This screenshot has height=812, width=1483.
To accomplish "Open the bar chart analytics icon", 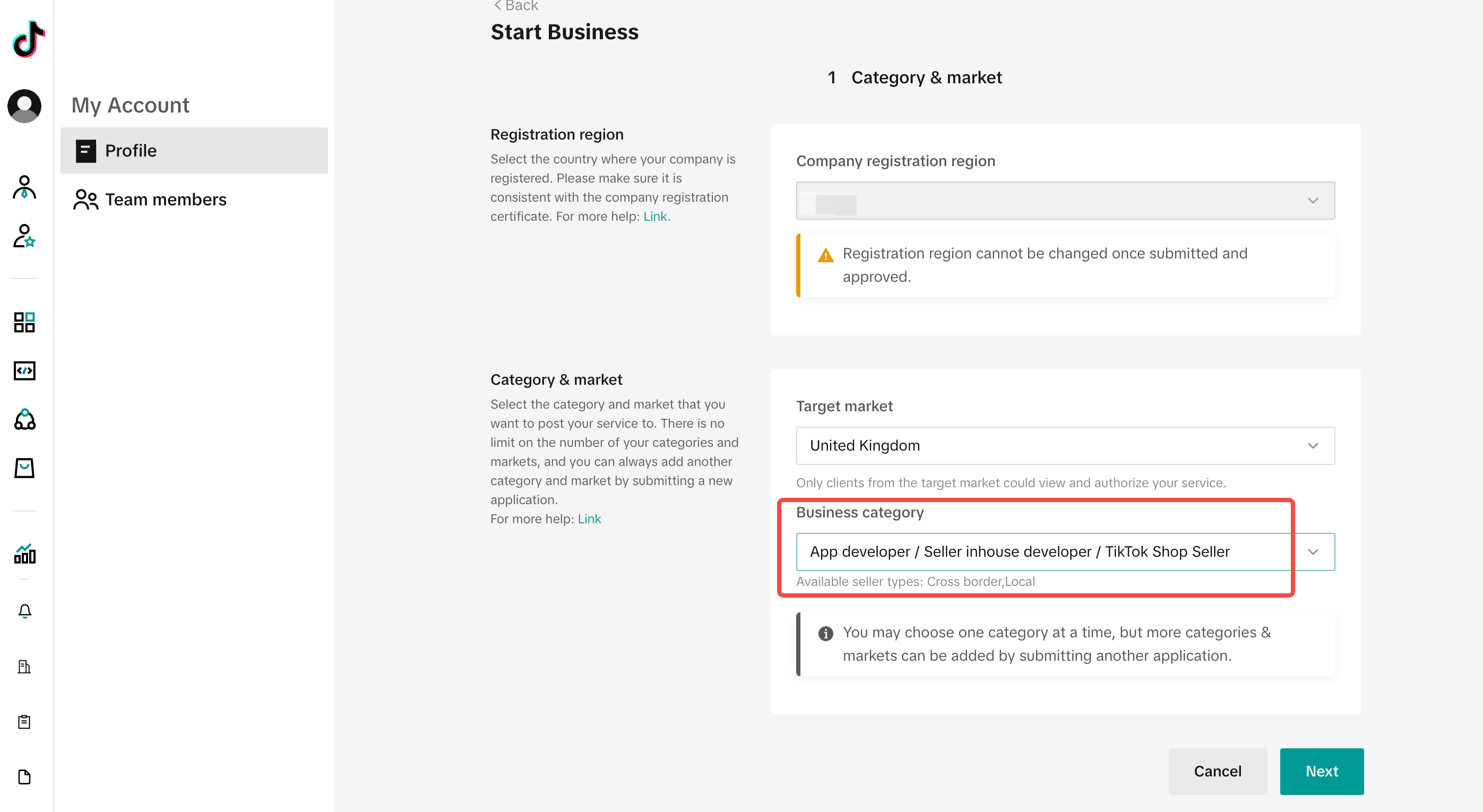I will pos(24,553).
